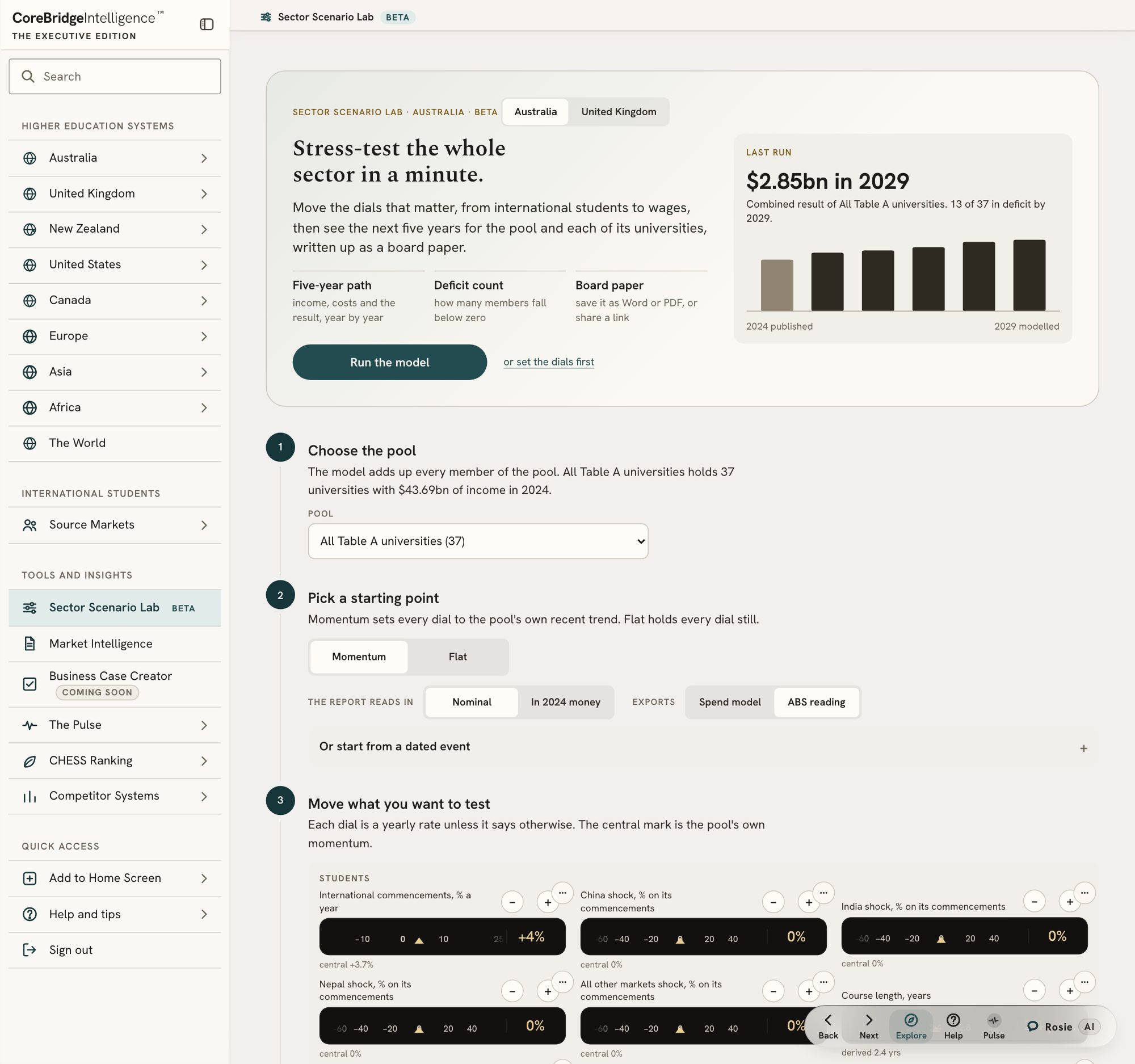
Task: Click the globe icon beside The World
Action: tap(30, 444)
